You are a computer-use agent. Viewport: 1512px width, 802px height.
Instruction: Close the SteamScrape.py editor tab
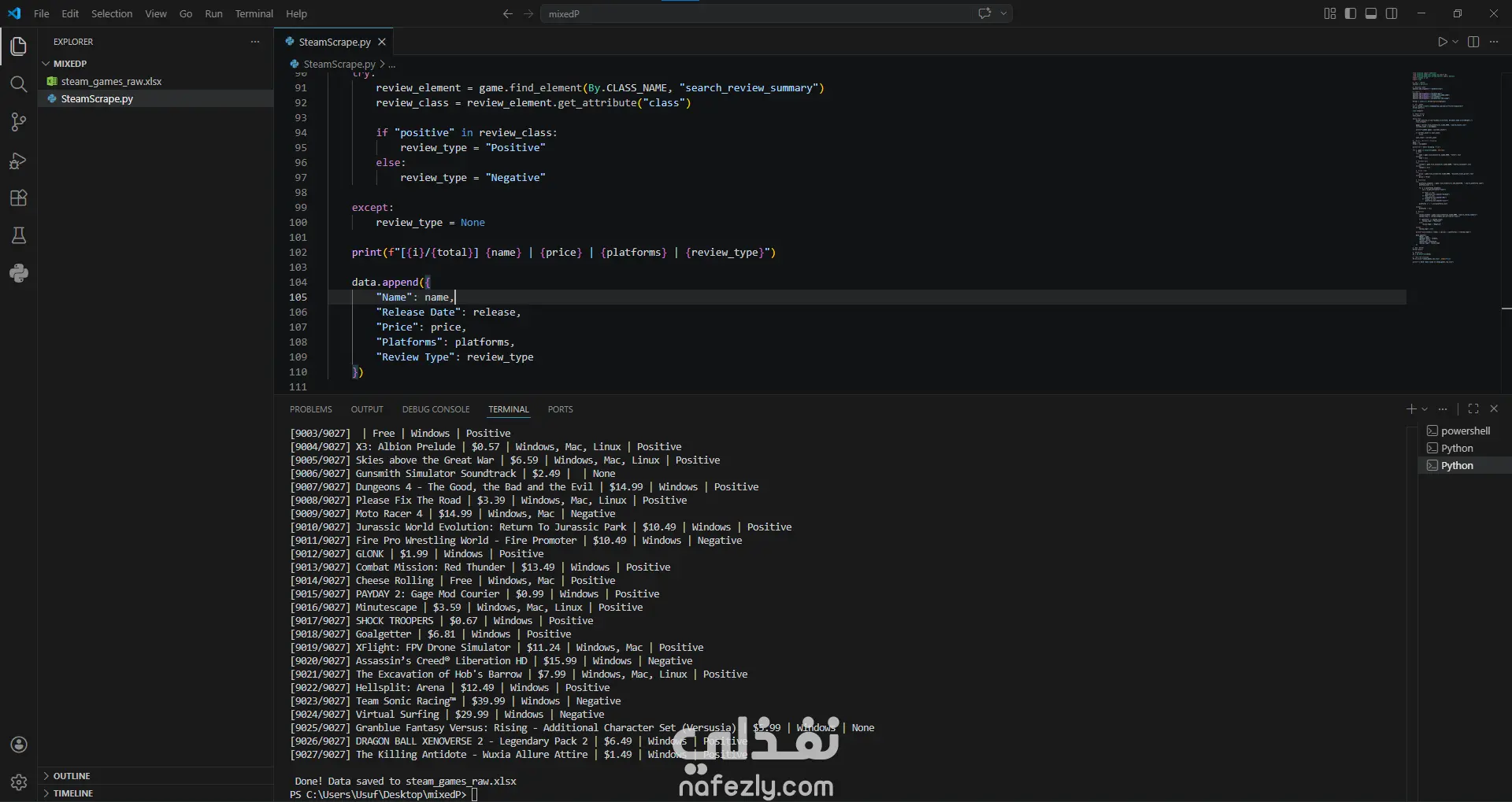(382, 42)
